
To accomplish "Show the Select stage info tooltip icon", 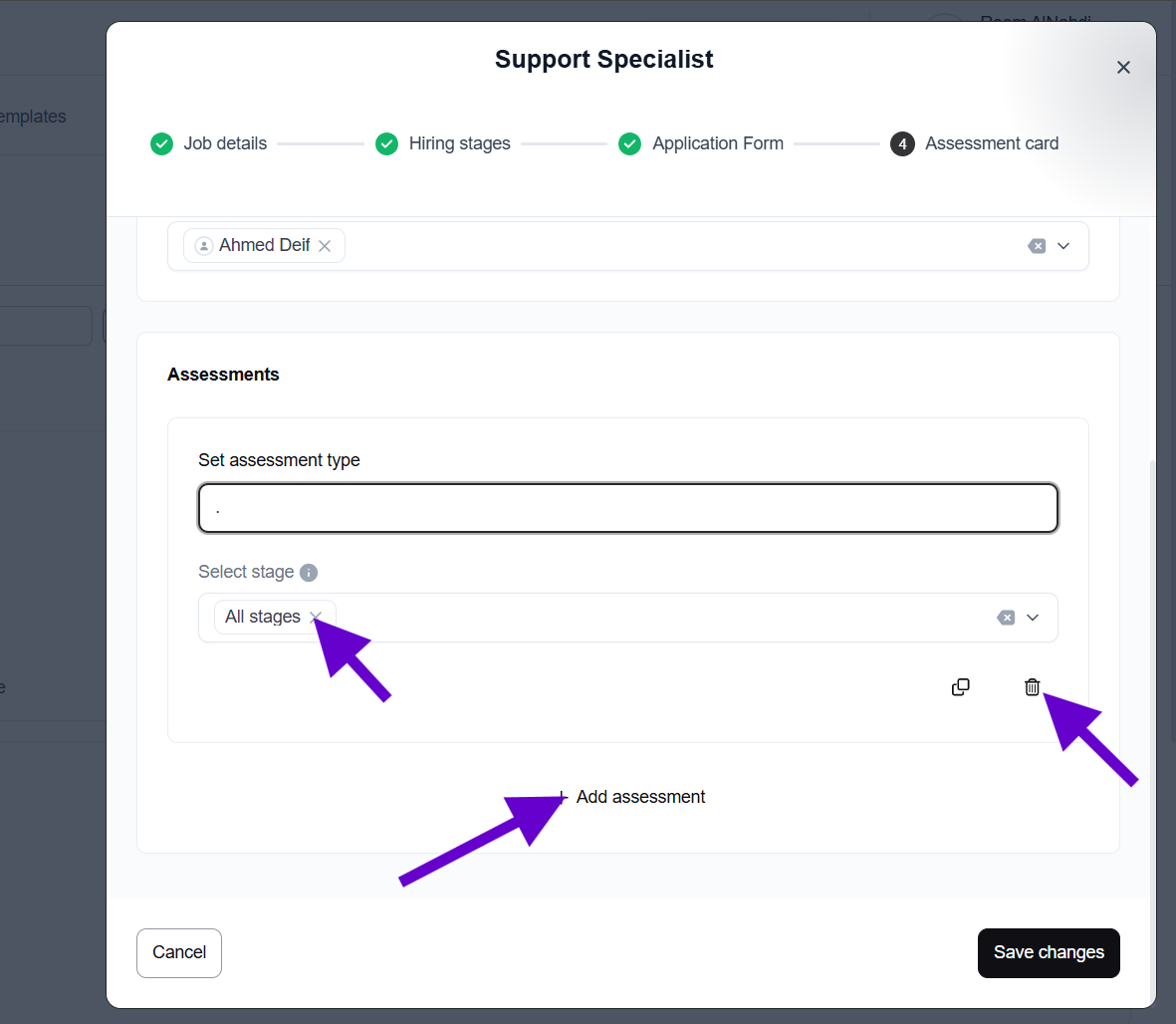I will [309, 573].
